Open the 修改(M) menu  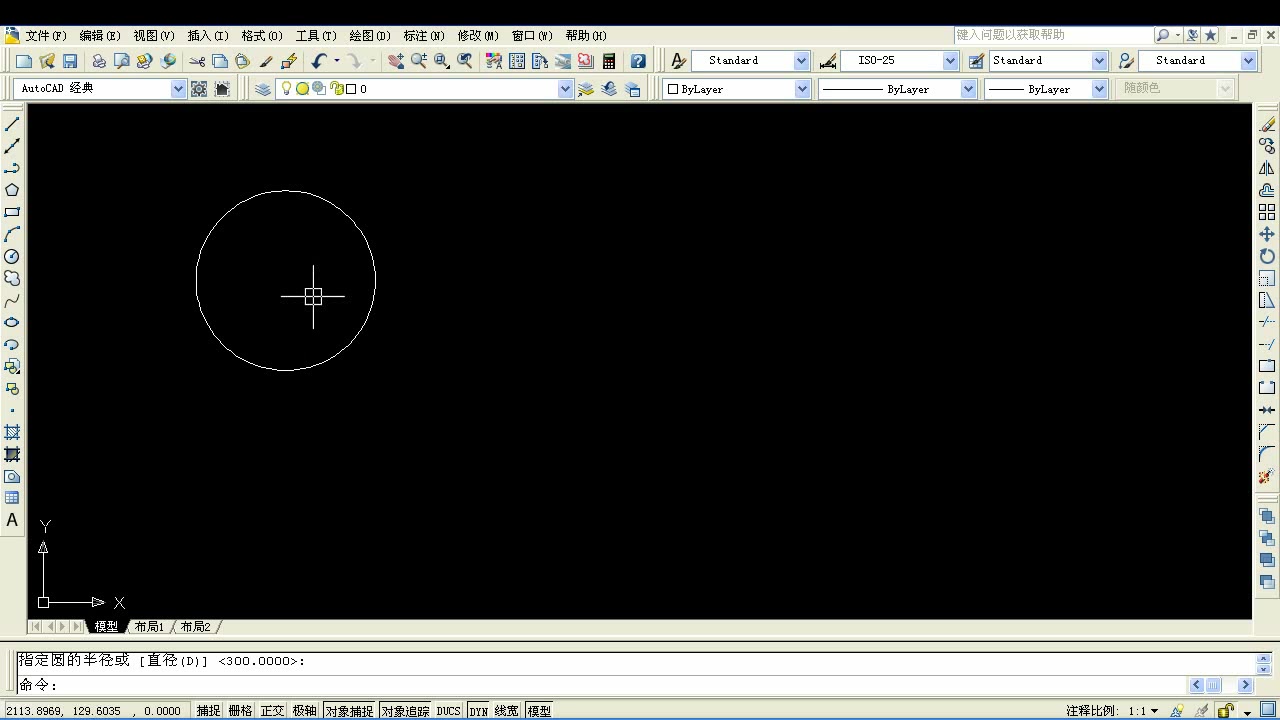pos(478,36)
